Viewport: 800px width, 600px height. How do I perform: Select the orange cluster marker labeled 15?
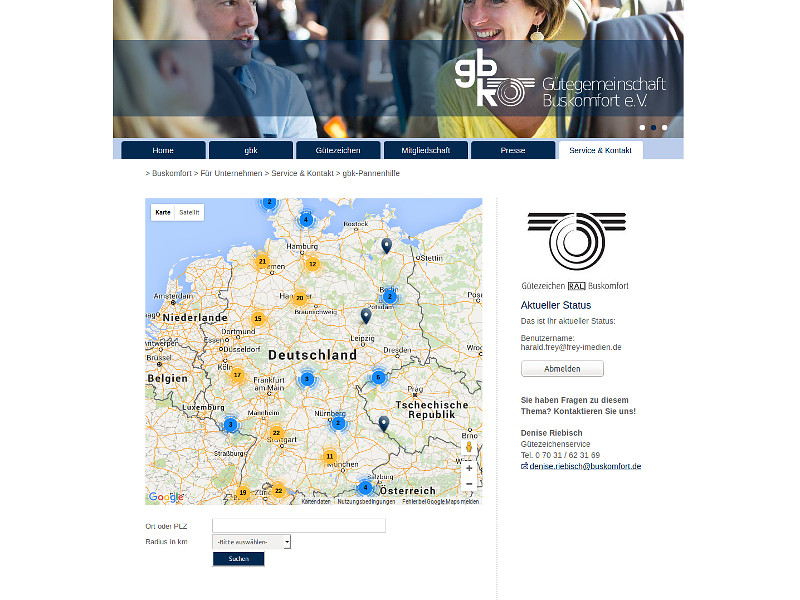[258, 319]
